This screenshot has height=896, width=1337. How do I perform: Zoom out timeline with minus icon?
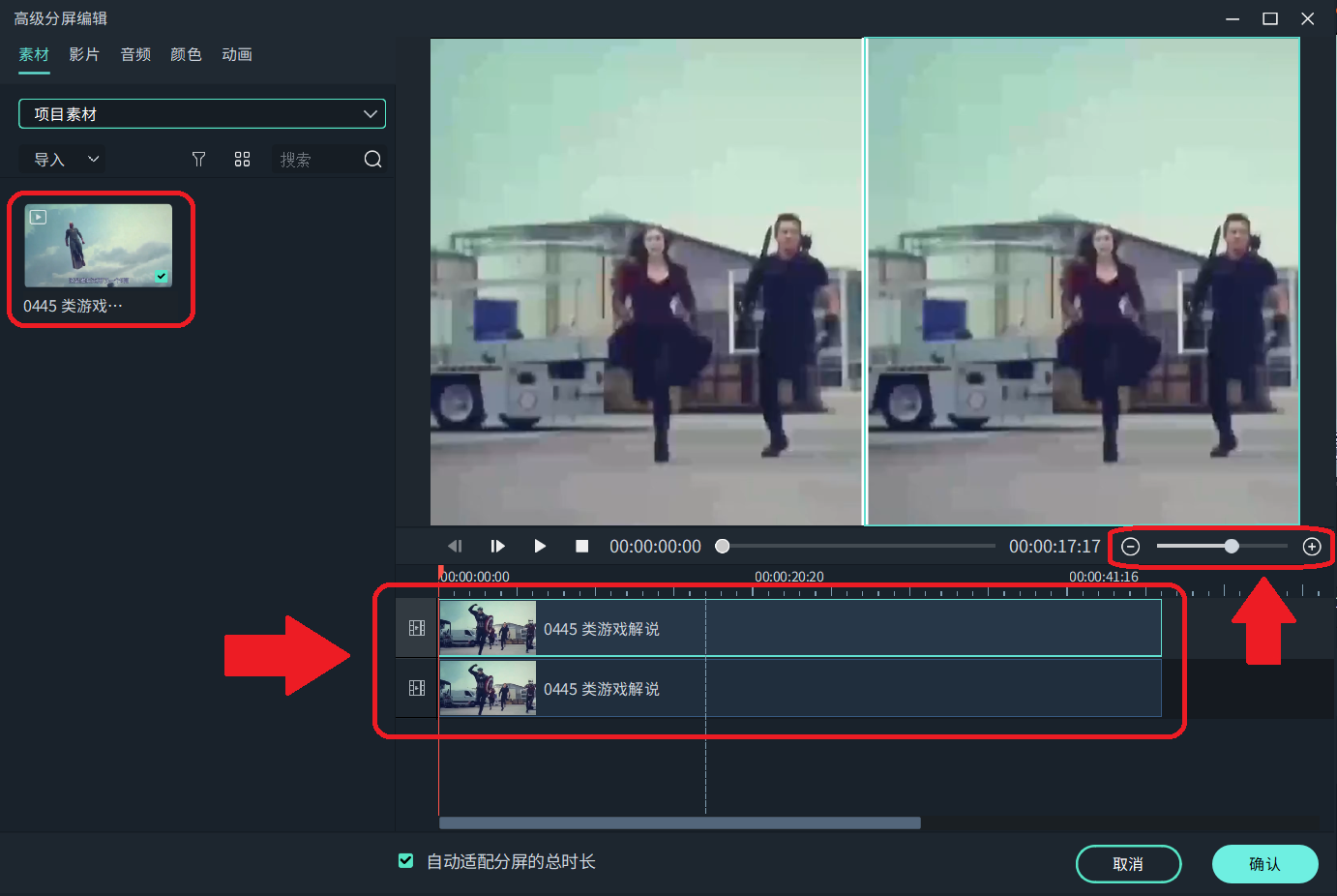pos(1130,547)
